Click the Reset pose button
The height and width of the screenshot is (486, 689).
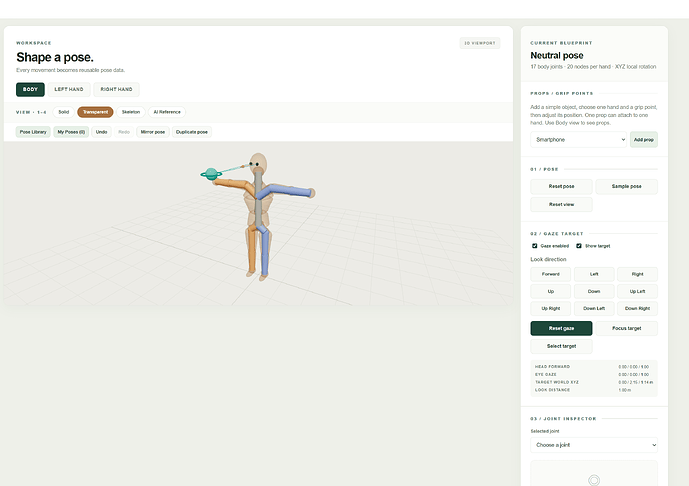(x=561, y=186)
